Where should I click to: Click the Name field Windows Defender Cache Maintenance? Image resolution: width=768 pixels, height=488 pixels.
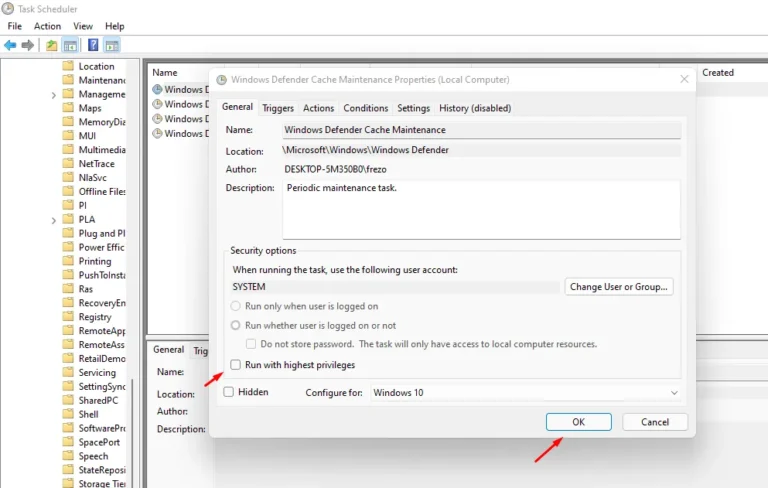click(481, 130)
